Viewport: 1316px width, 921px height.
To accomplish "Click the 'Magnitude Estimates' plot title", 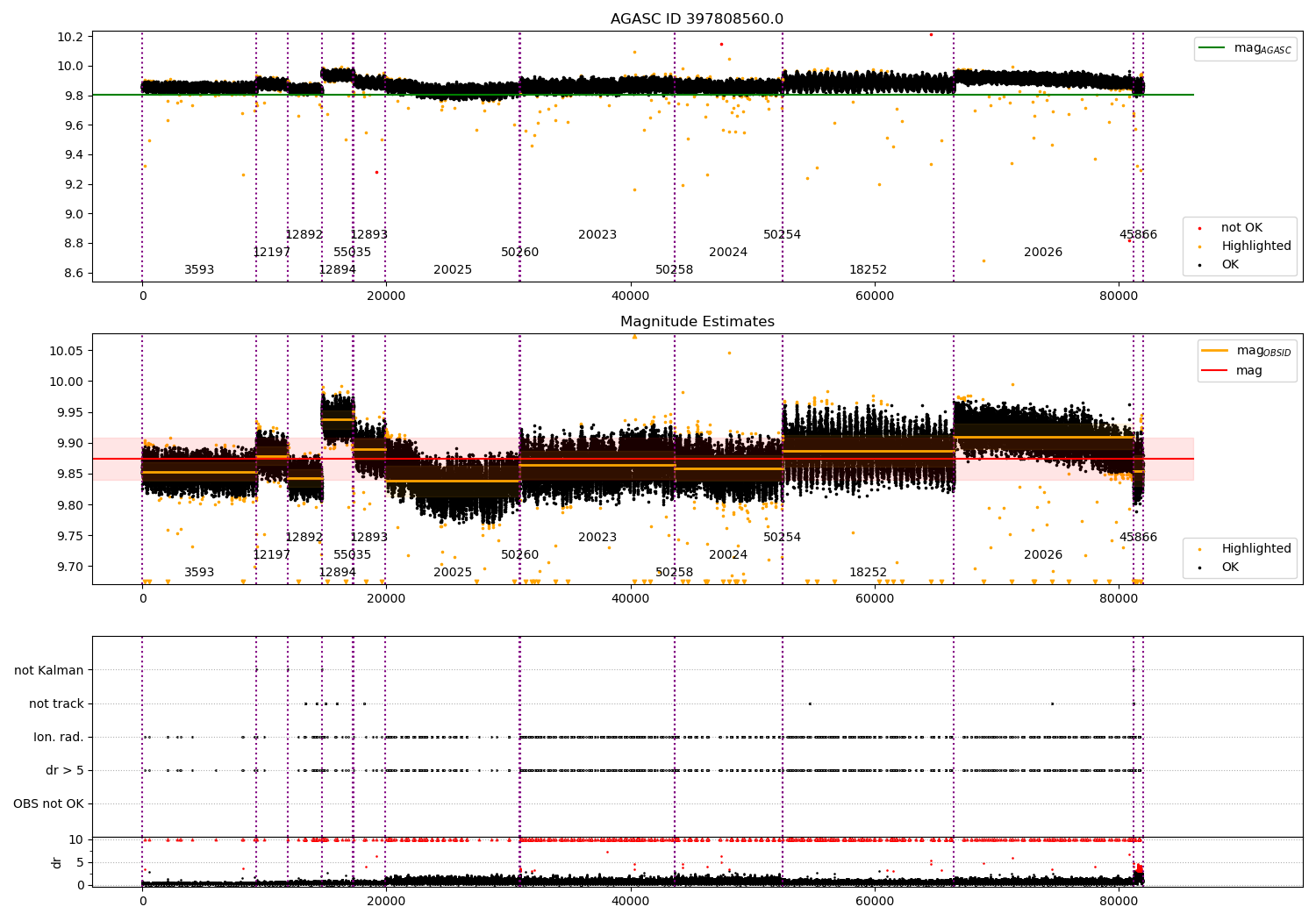I will pos(697,322).
